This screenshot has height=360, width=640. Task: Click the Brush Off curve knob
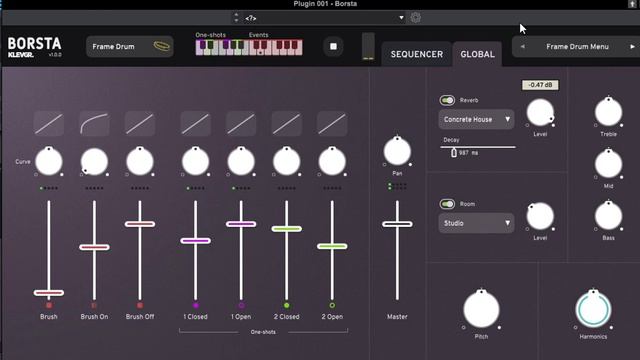(x=140, y=162)
